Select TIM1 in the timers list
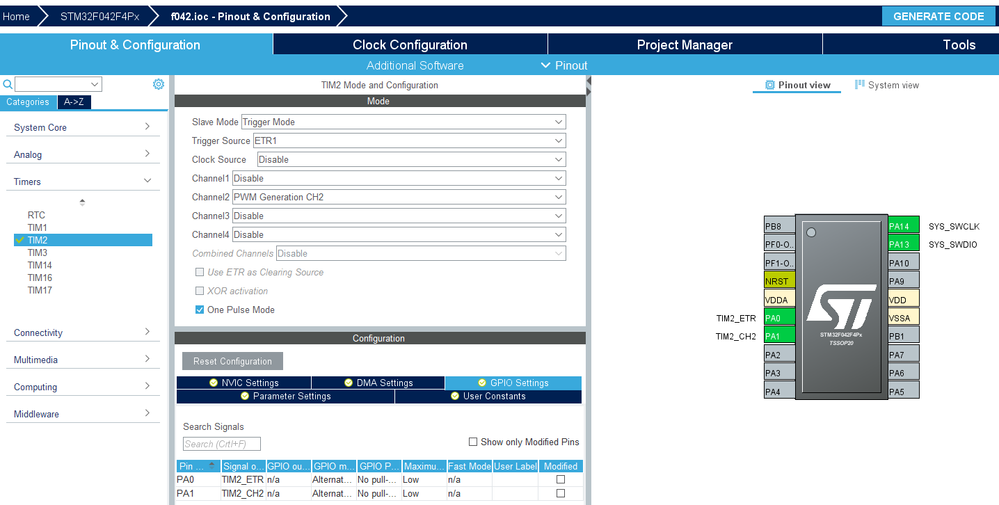The width and height of the screenshot is (999, 505). 38,227
